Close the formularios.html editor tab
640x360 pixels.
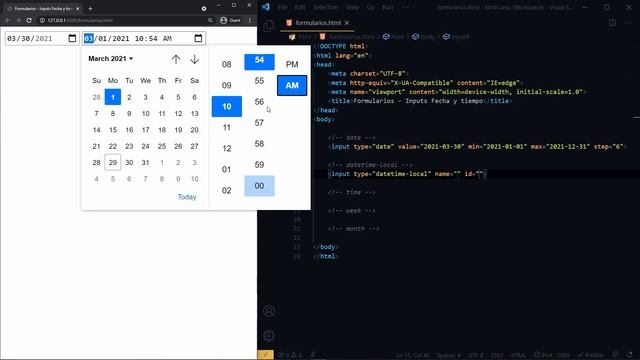click(347, 23)
